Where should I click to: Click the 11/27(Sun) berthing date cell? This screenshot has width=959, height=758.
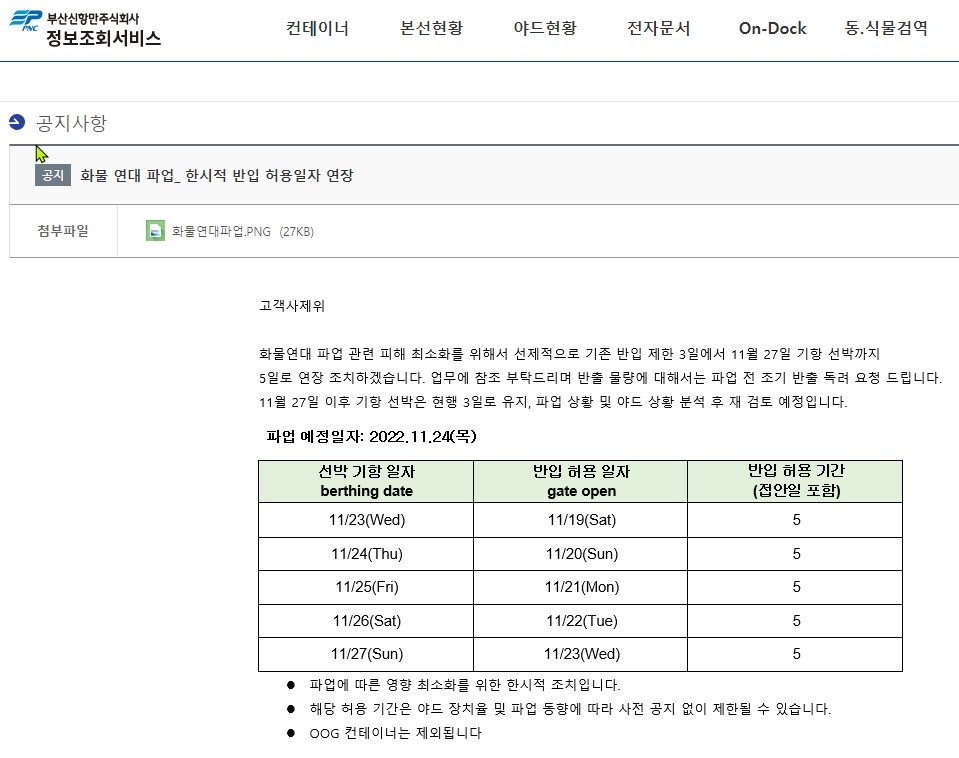click(366, 654)
